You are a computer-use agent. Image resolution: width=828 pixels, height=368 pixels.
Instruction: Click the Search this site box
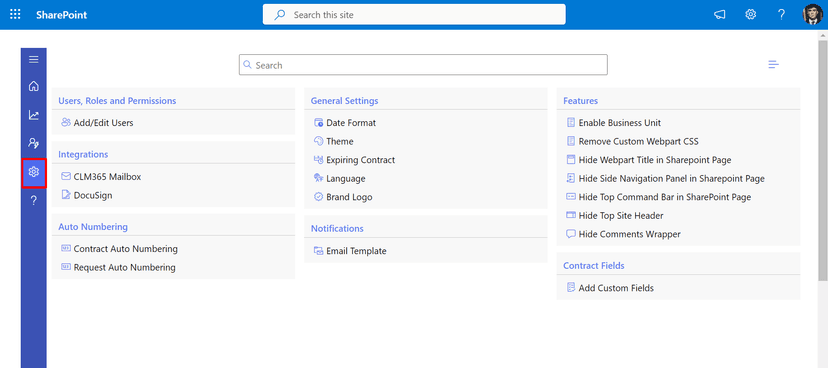(414, 15)
